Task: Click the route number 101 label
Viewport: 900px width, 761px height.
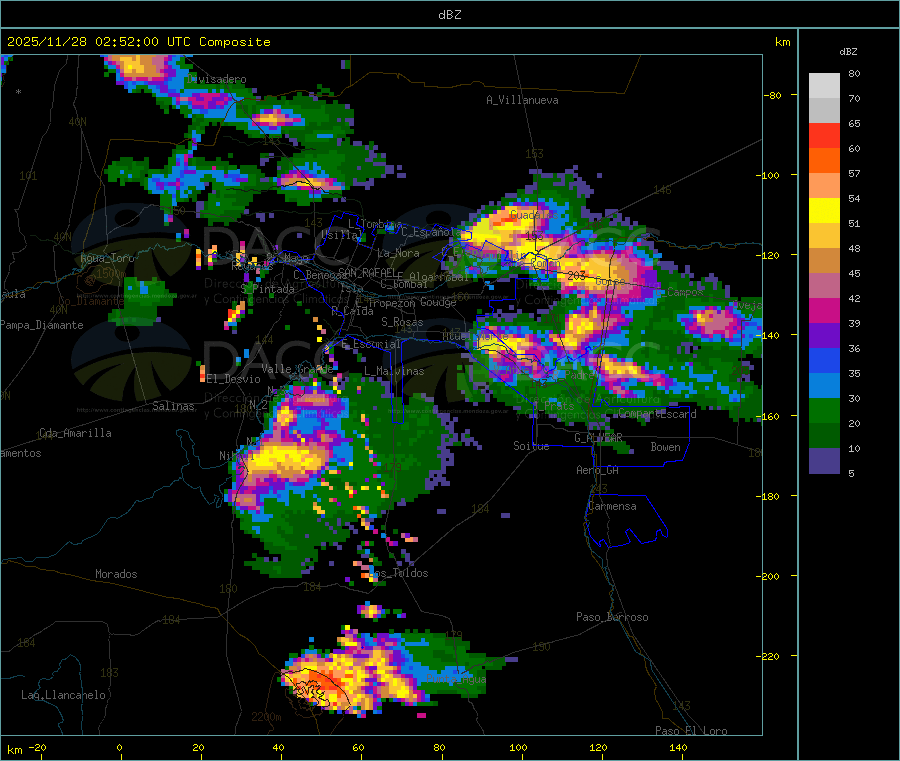Action: click(x=28, y=176)
